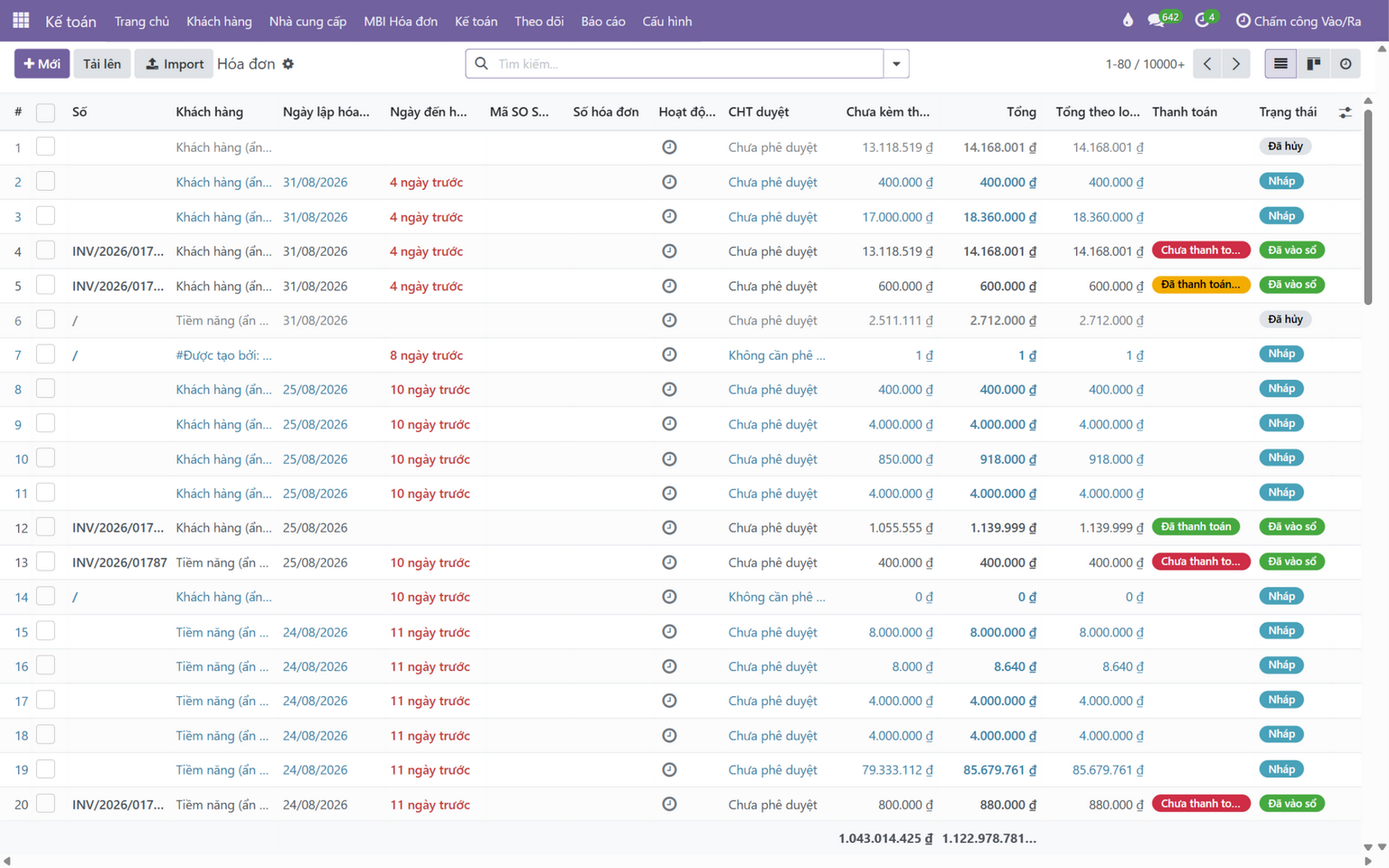The image size is (1389, 868).
Task: Open the Khách hàng menu
Action: click(219, 21)
